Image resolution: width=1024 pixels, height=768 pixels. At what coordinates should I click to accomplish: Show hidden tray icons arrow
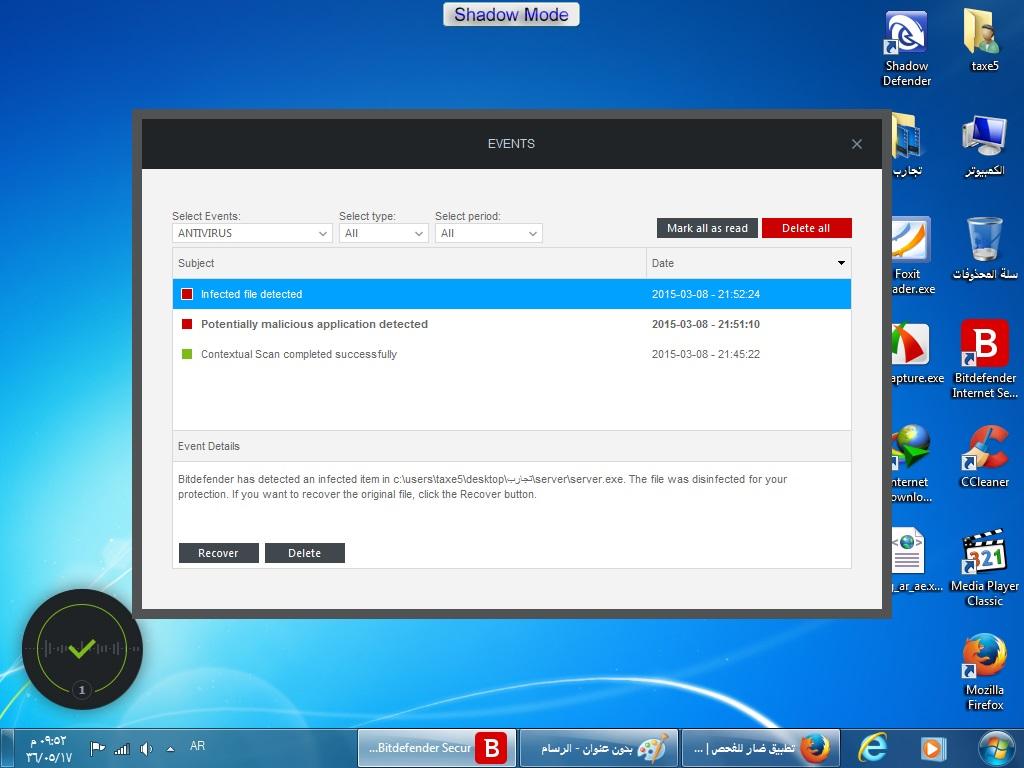pyautogui.click(x=170, y=748)
